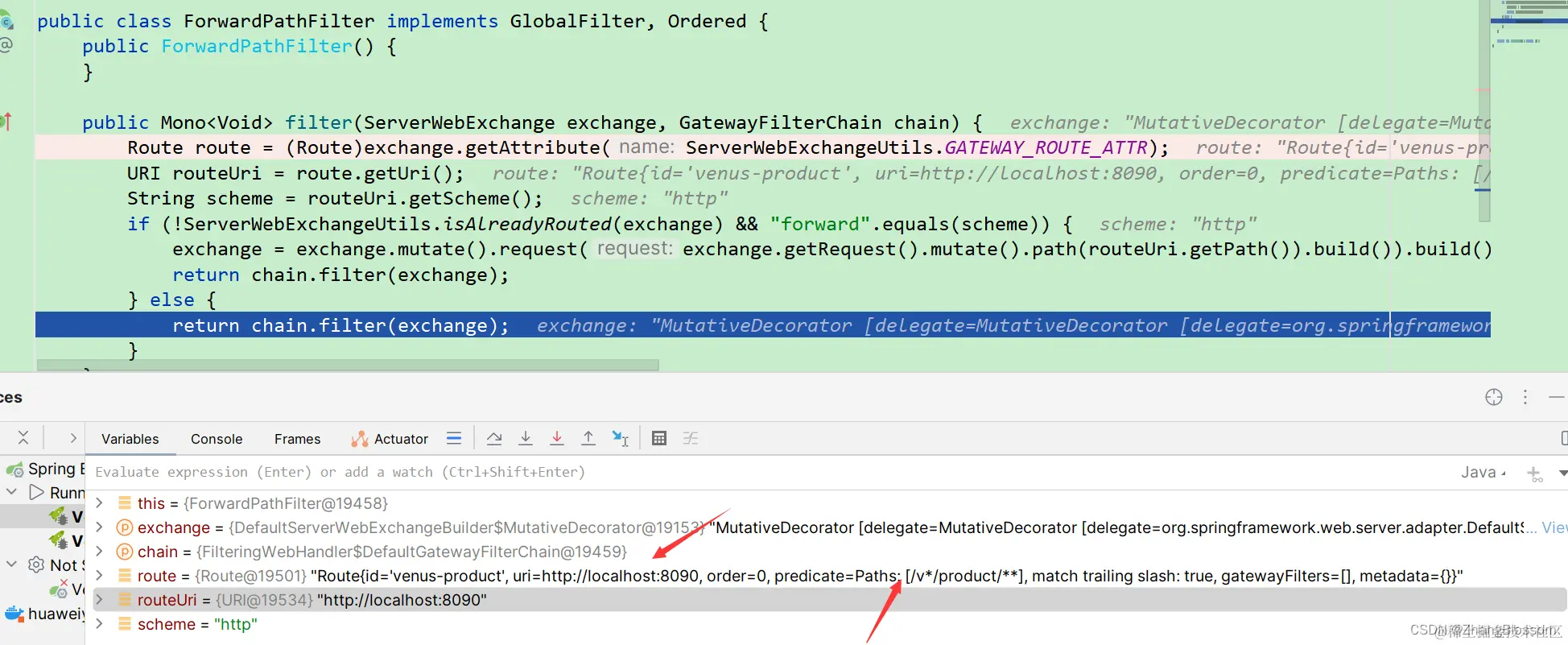The image size is (1568, 645).
Task: Click the Step Out debugger icon
Action: coord(588,439)
